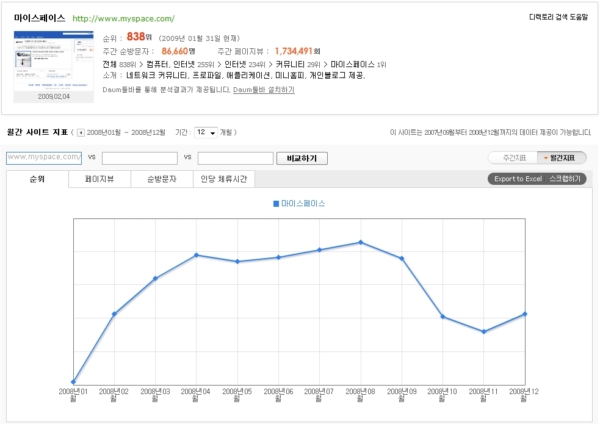600x424 pixels.
Task: Switch to 주간지표 weekly view
Action: pos(514,158)
